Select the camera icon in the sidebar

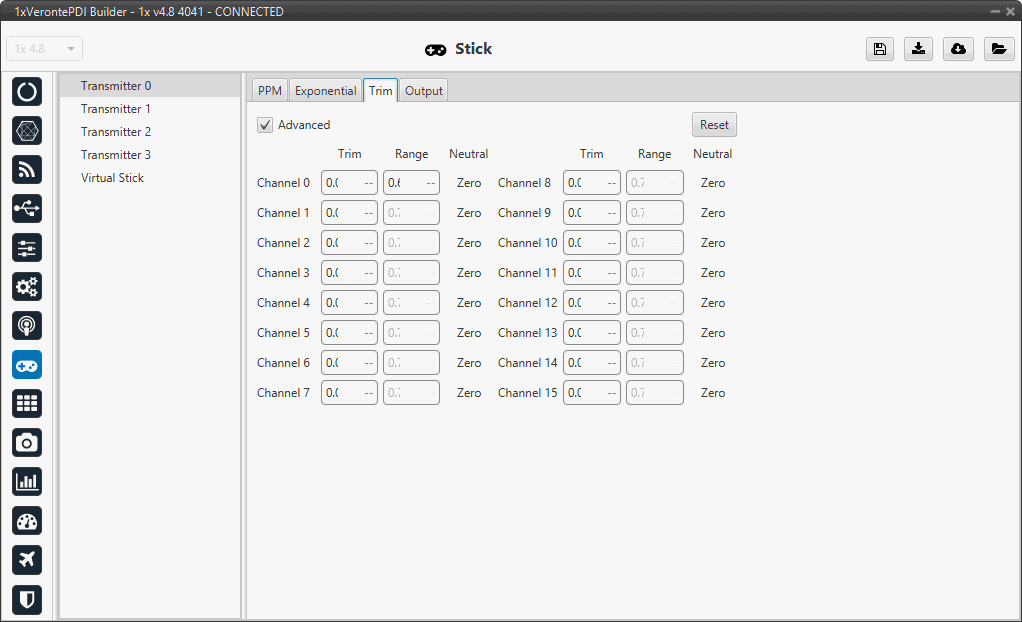coord(27,442)
